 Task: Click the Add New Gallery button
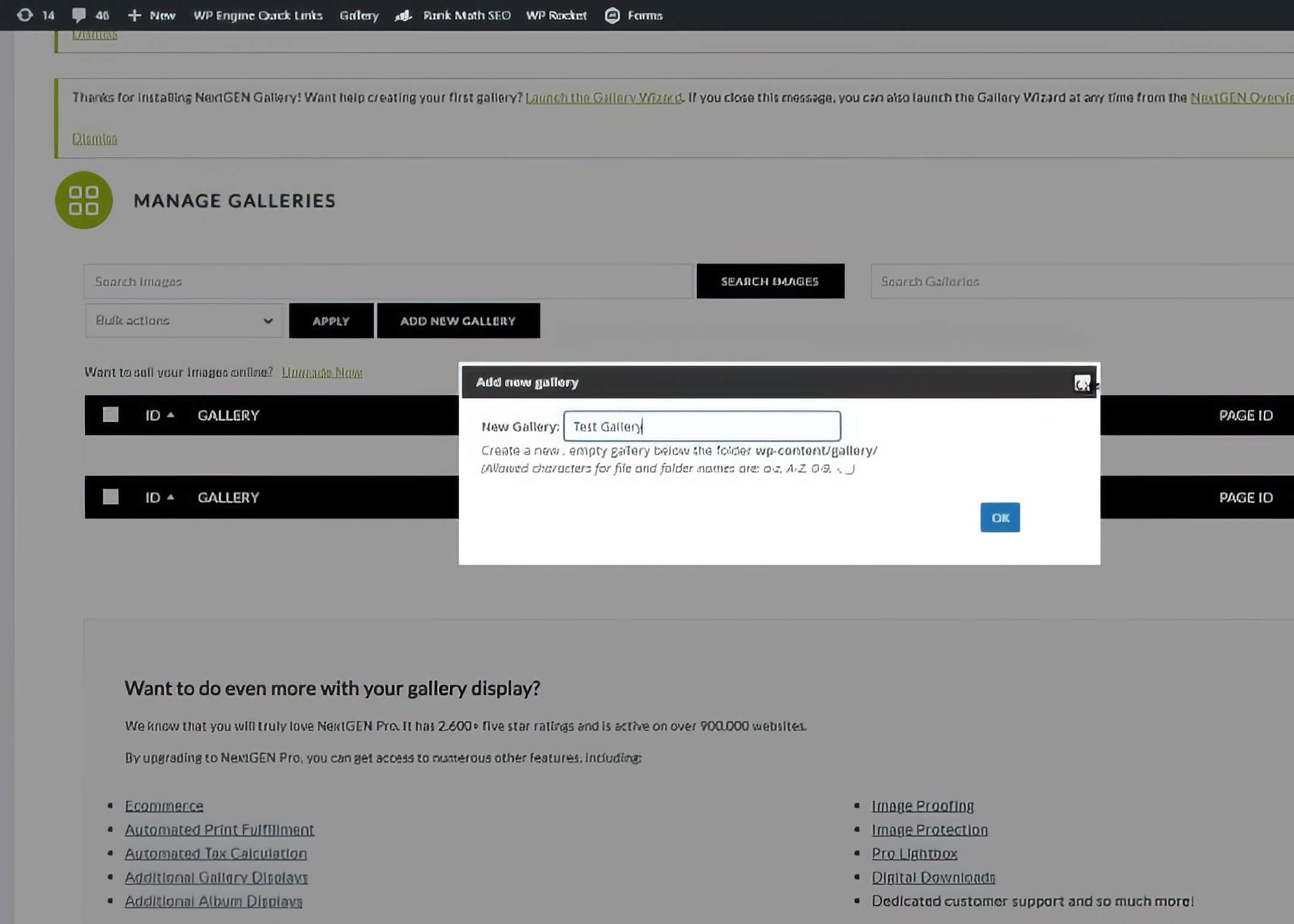tap(458, 320)
